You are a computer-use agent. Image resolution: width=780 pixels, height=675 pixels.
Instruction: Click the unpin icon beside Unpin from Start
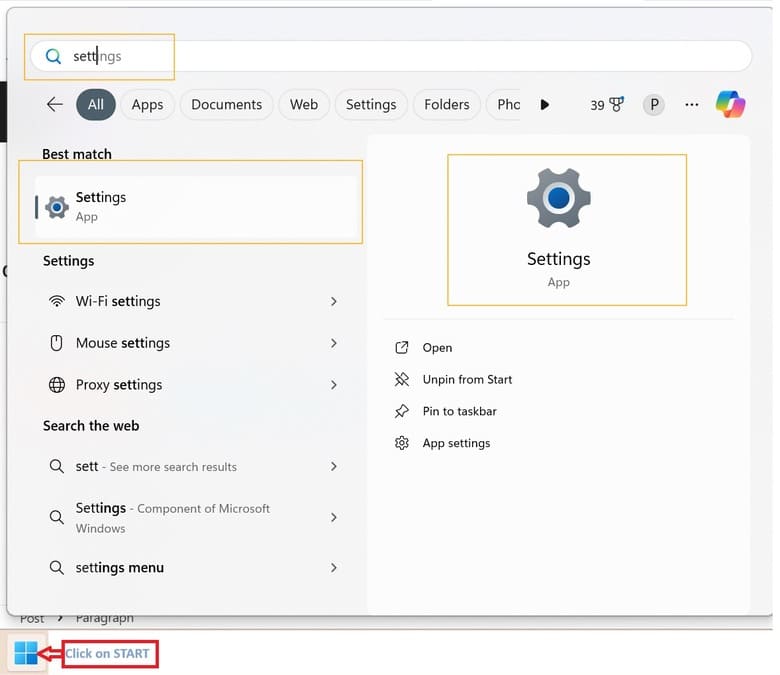click(401, 379)
